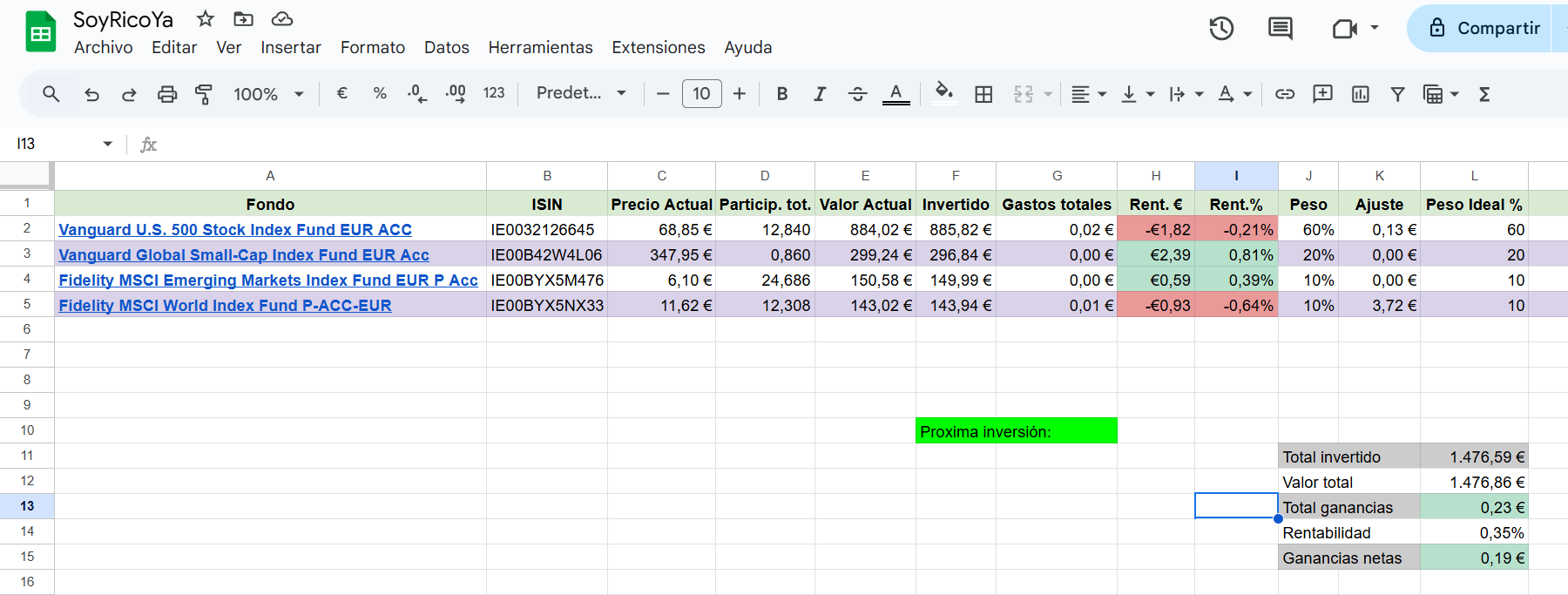Open the Datos menu
1568x595 pixels.
click(x=447, y=48)
